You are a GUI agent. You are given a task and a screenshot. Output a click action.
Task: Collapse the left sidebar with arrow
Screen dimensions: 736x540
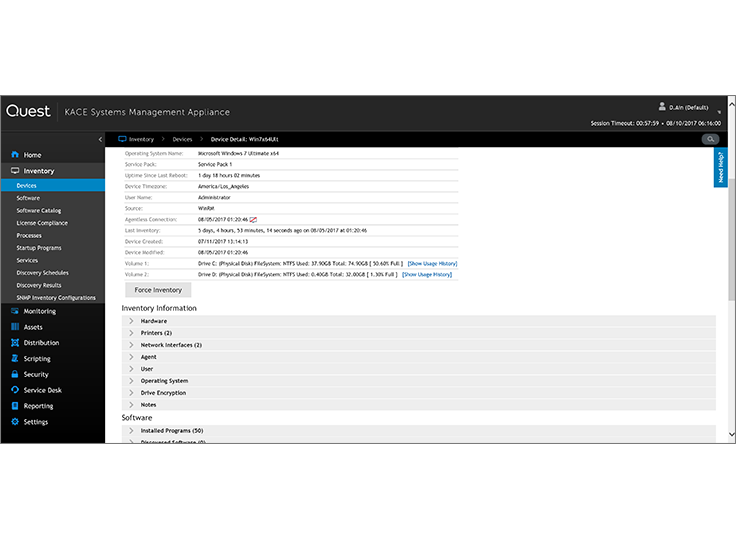[100, 139]
